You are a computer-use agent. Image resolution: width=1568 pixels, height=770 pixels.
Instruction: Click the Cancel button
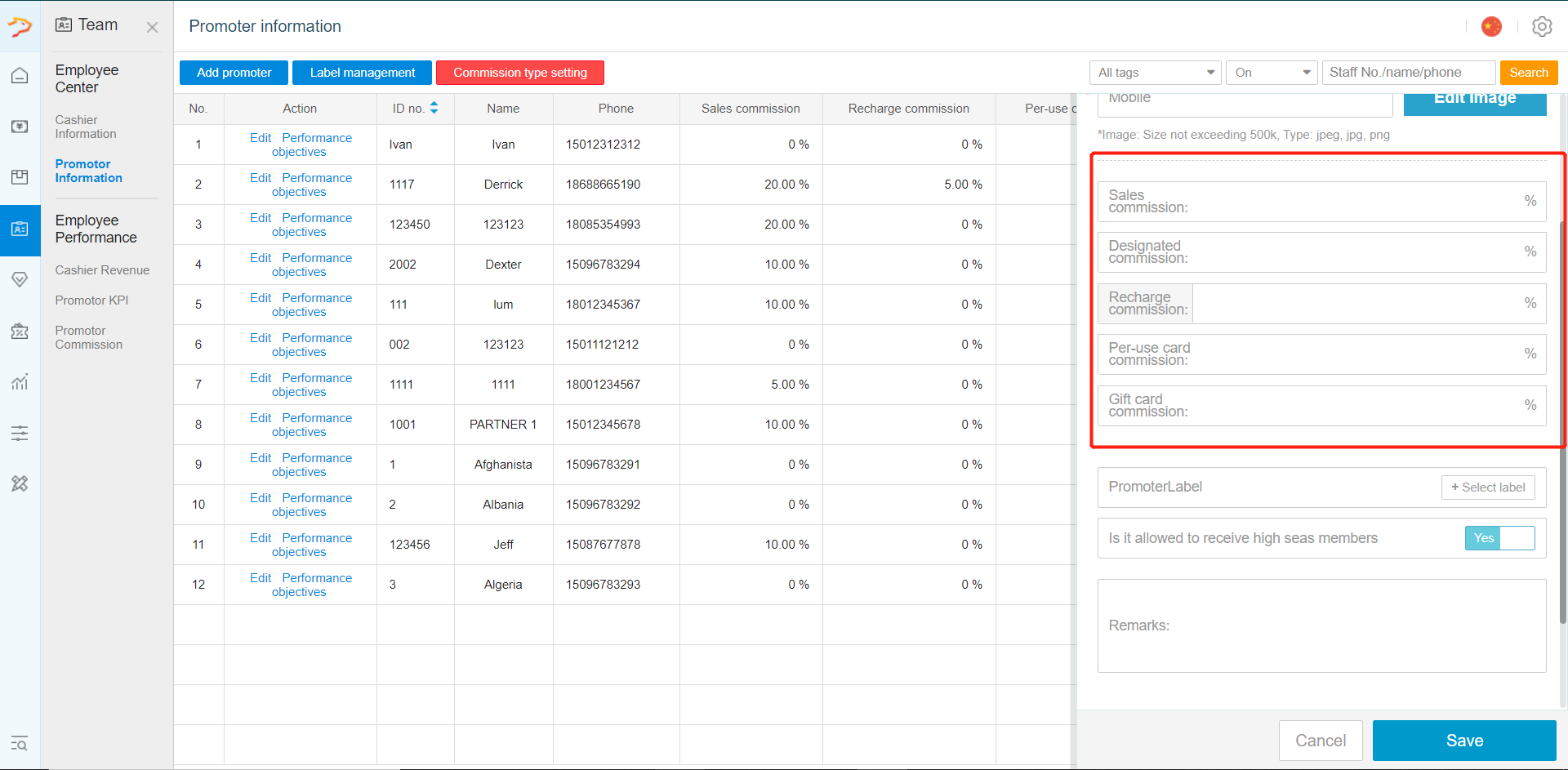[1321, 741]
